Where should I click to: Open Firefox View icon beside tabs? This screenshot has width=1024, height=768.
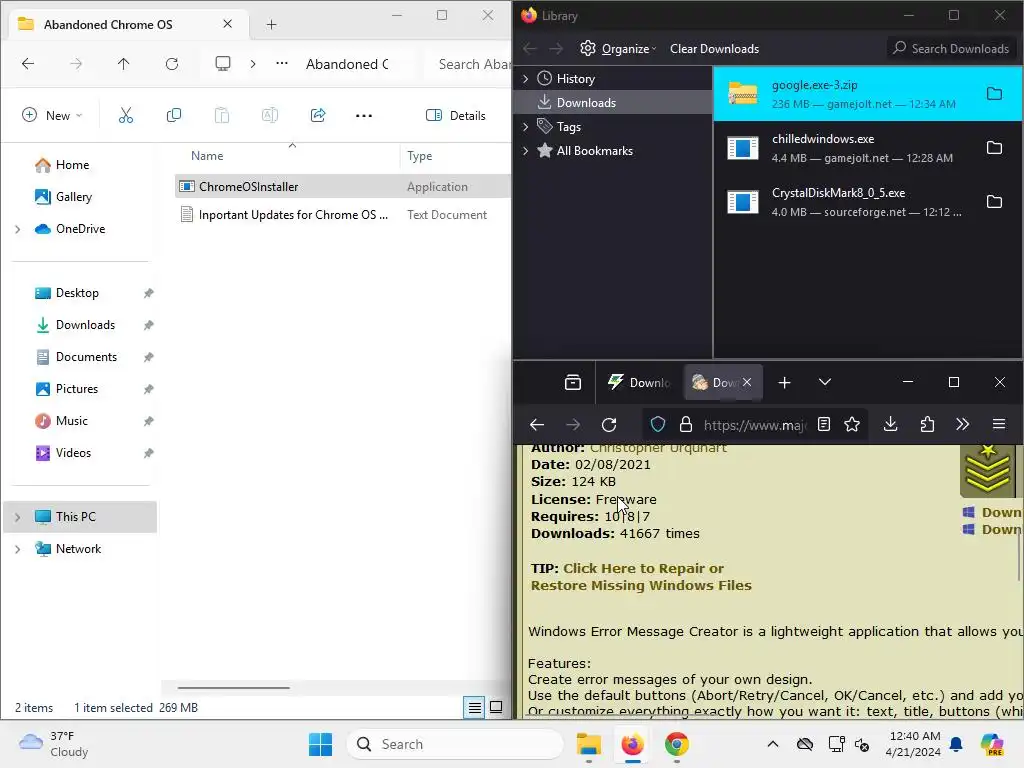click(x=573, y=383)
